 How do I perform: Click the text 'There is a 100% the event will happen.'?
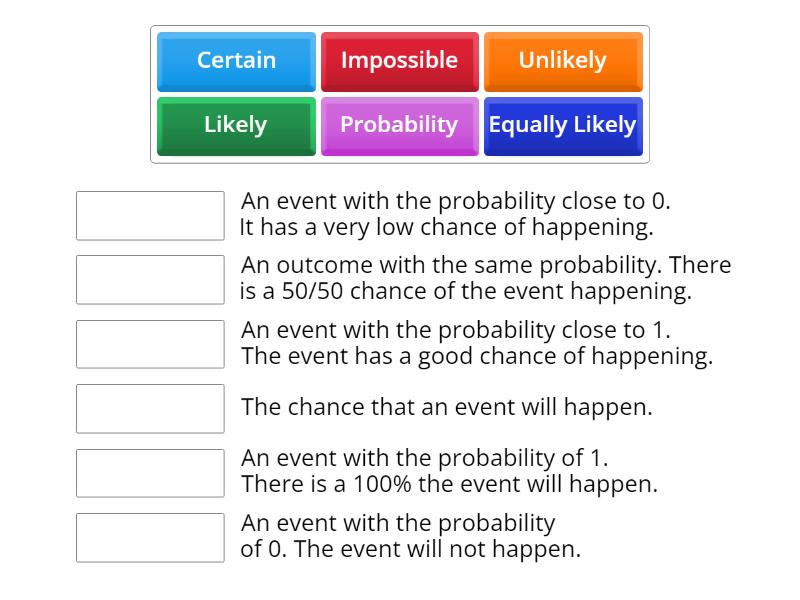pyautogui.click(x=449, y=485)
